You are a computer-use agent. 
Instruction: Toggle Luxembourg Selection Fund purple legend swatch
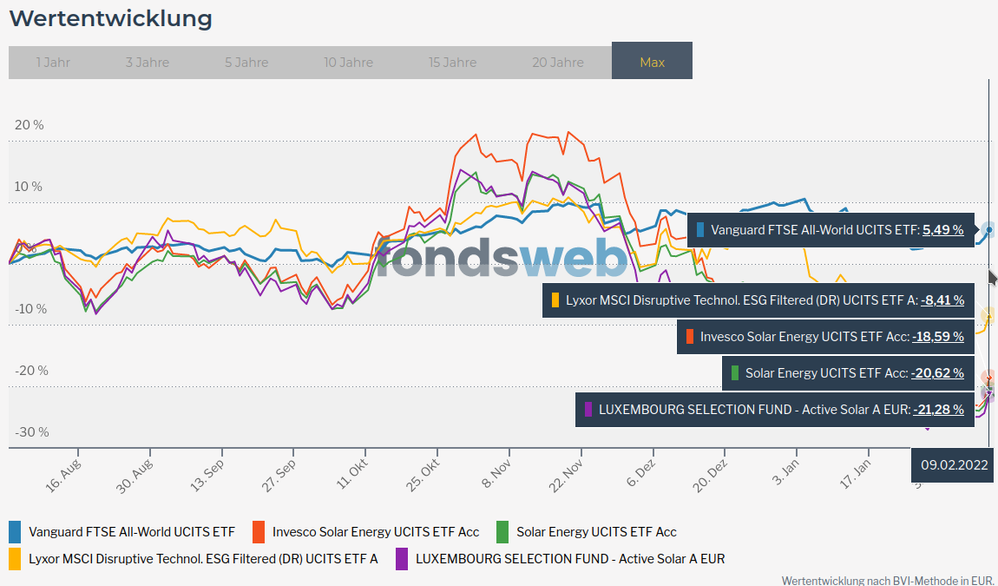[402, 559]
